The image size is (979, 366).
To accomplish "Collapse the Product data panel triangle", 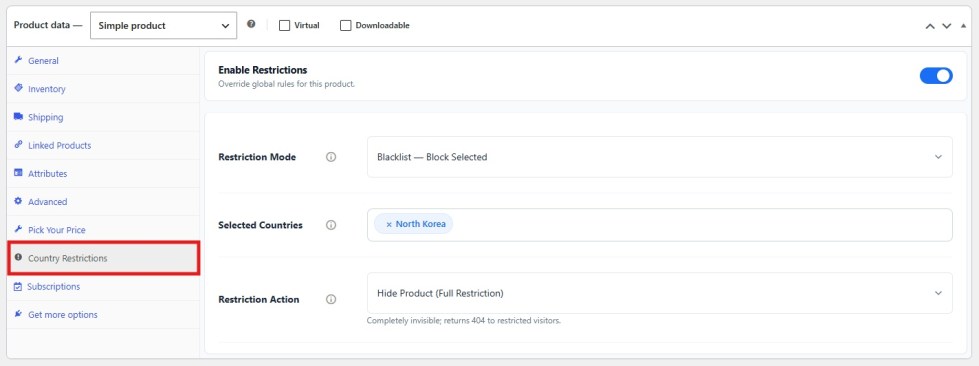I will pos(963,26).
